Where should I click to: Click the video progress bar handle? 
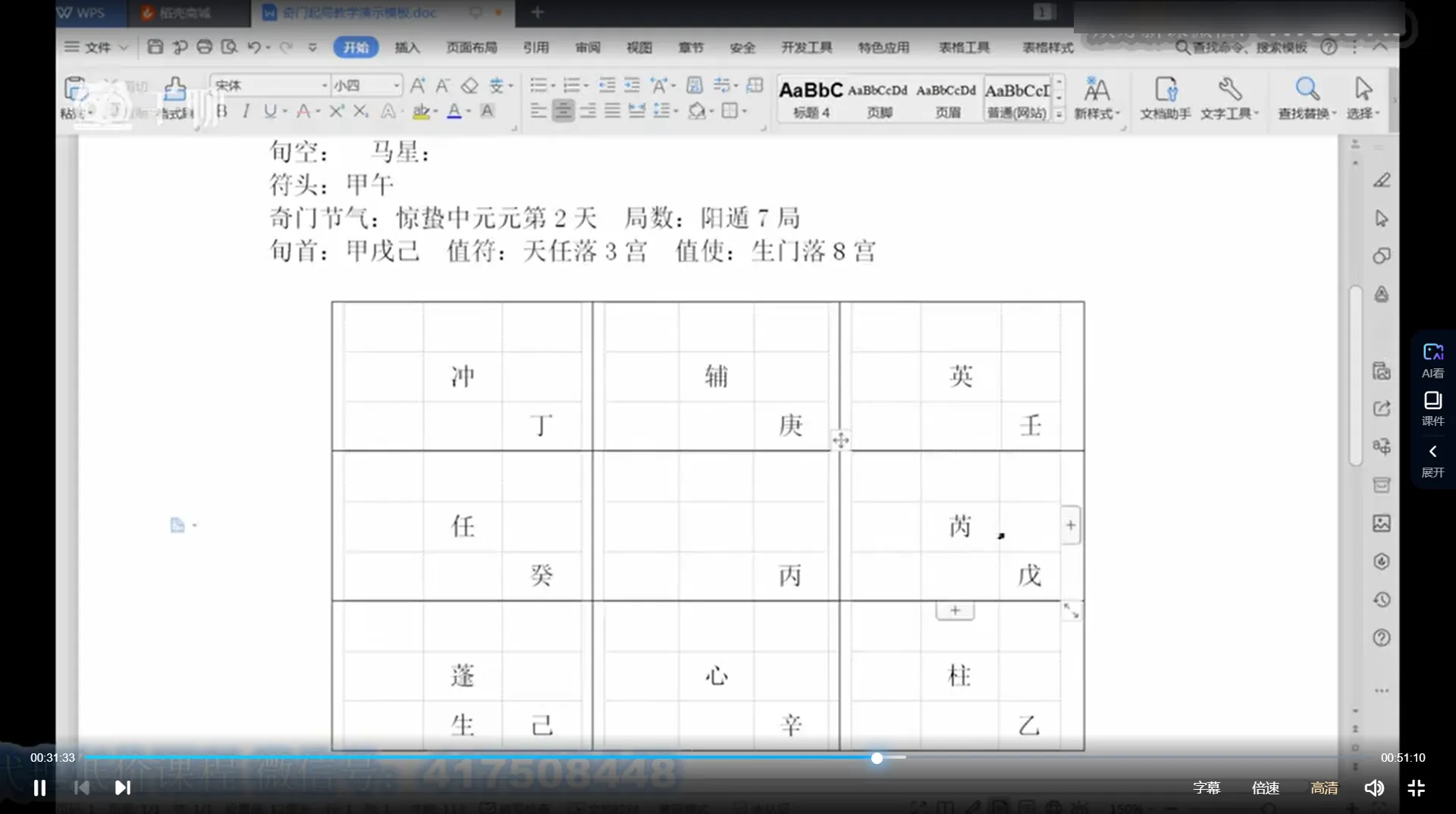(877, 758)
